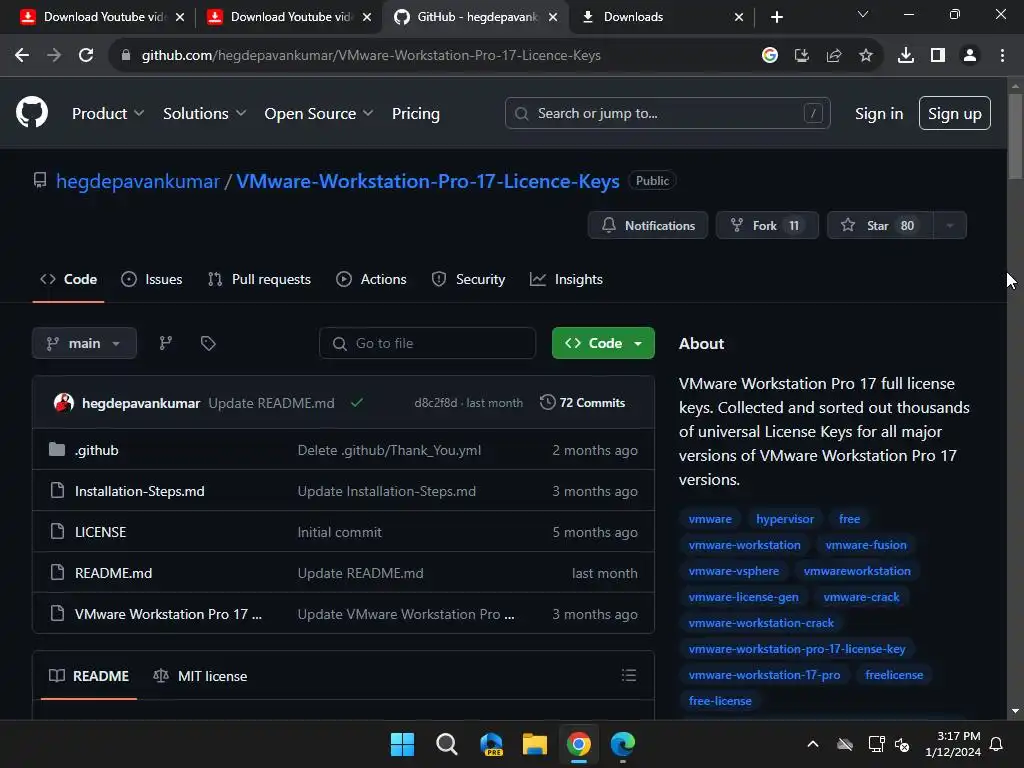This screenshot has height=768, width=1024.
Task: Open the .github folder
Action: tap(97, 450)
